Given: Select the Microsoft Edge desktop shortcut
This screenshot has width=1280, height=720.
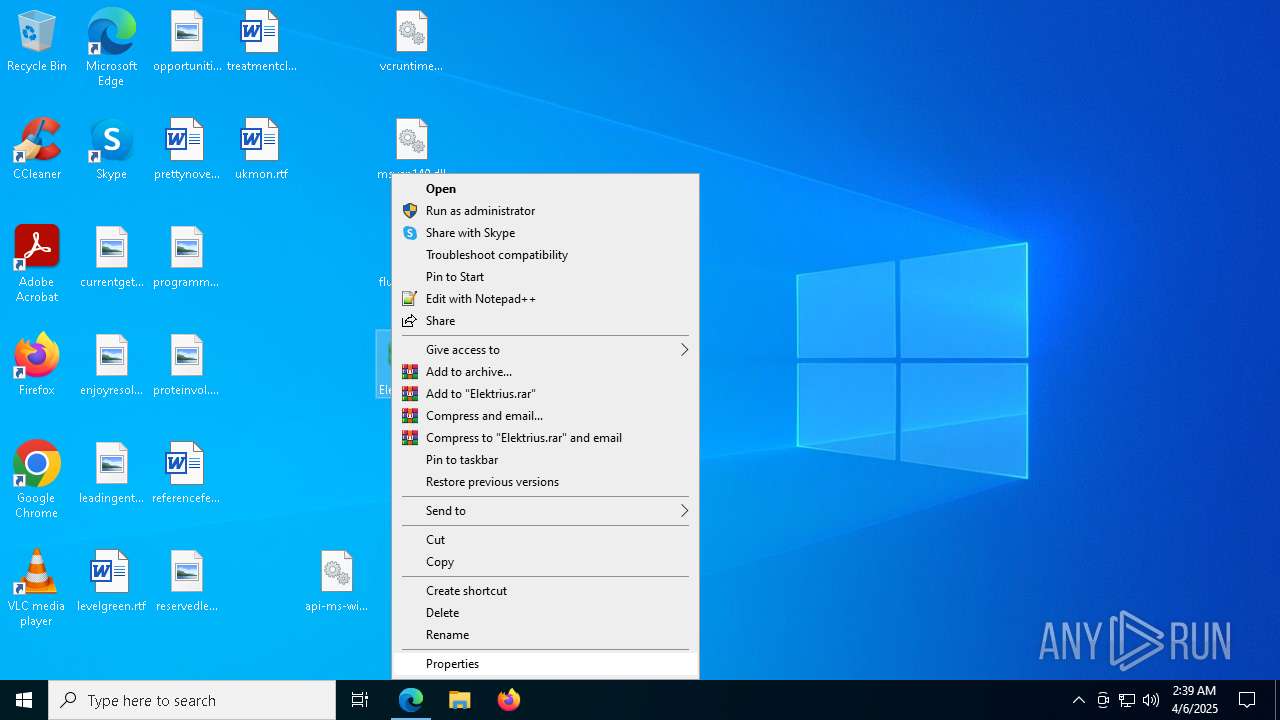Looking at the screenshot, I should pyautogui.click(x=111, y=48).
